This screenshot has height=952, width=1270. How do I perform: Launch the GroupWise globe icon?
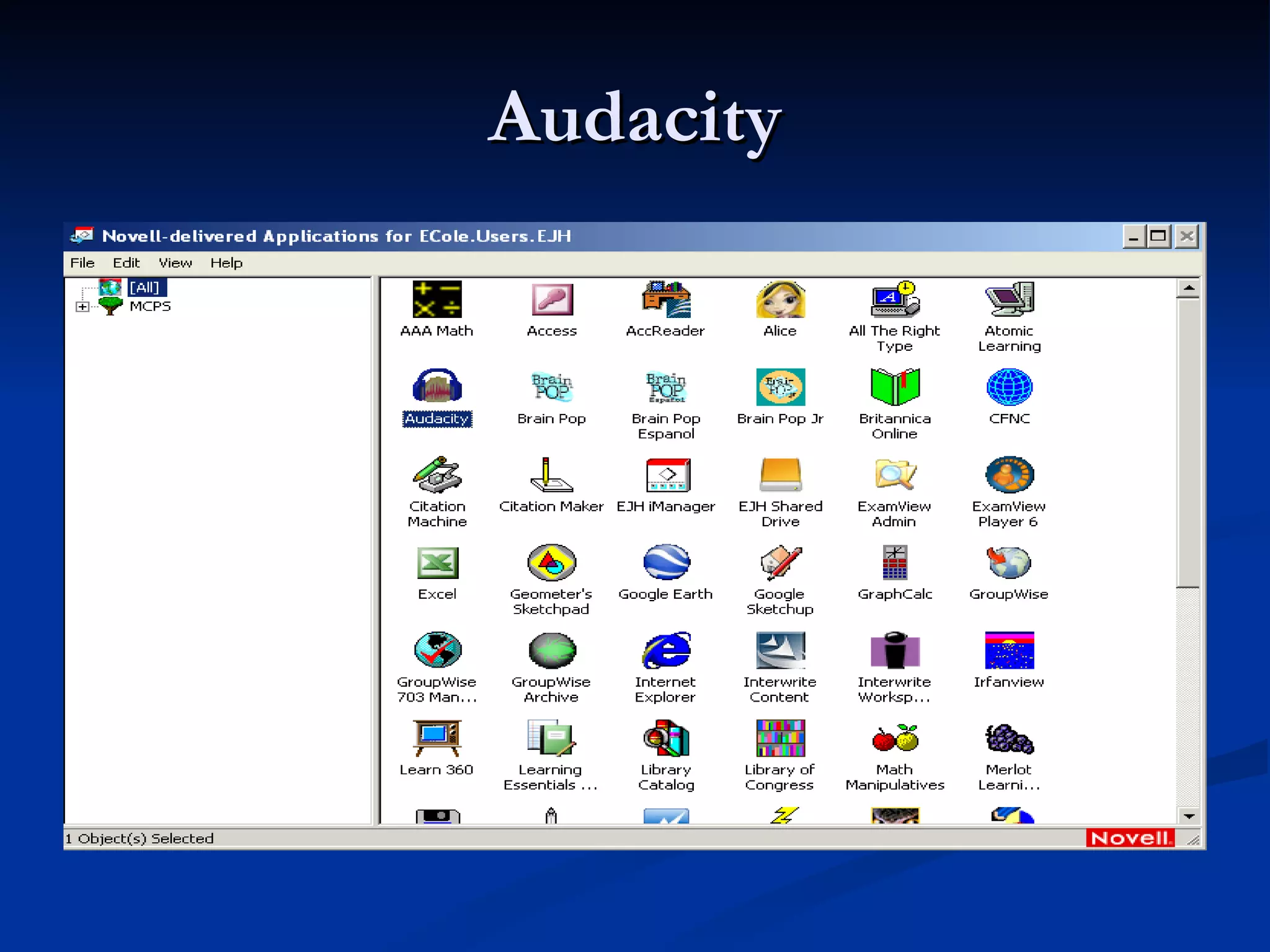point(1009,563)
